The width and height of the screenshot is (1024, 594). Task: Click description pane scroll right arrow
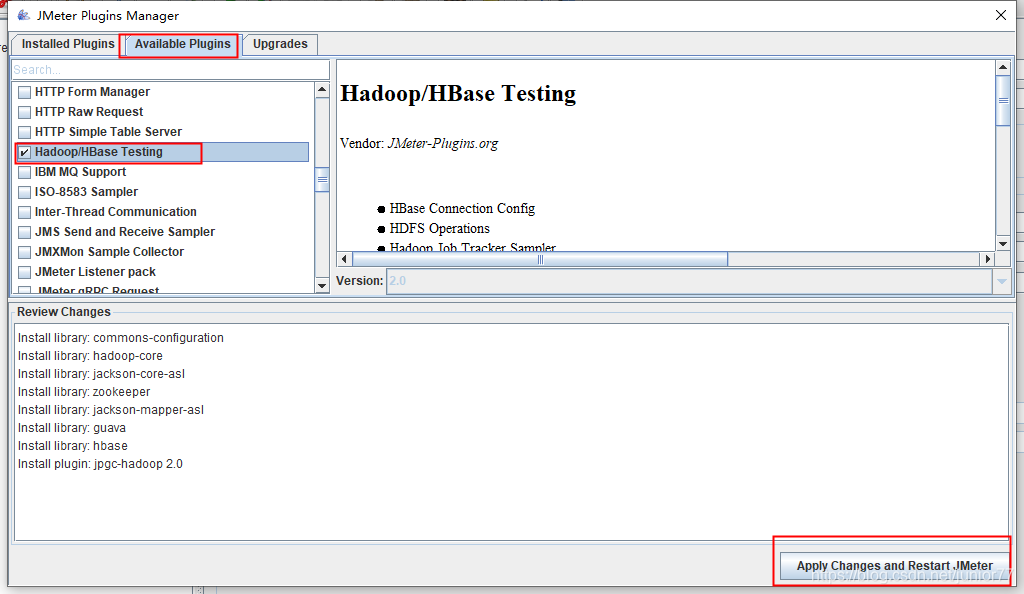tap(987, 259)
